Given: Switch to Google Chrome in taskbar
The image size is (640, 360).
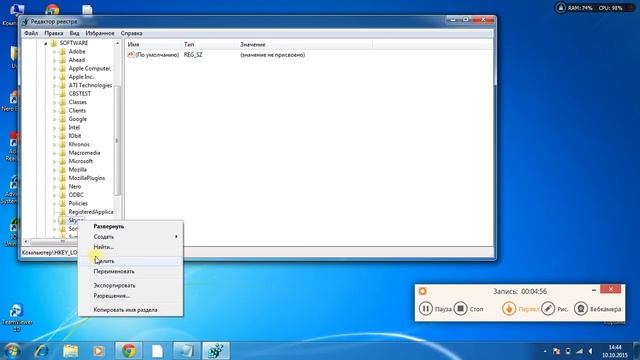Looking at the screenshot, I should (x=129, y=351).
